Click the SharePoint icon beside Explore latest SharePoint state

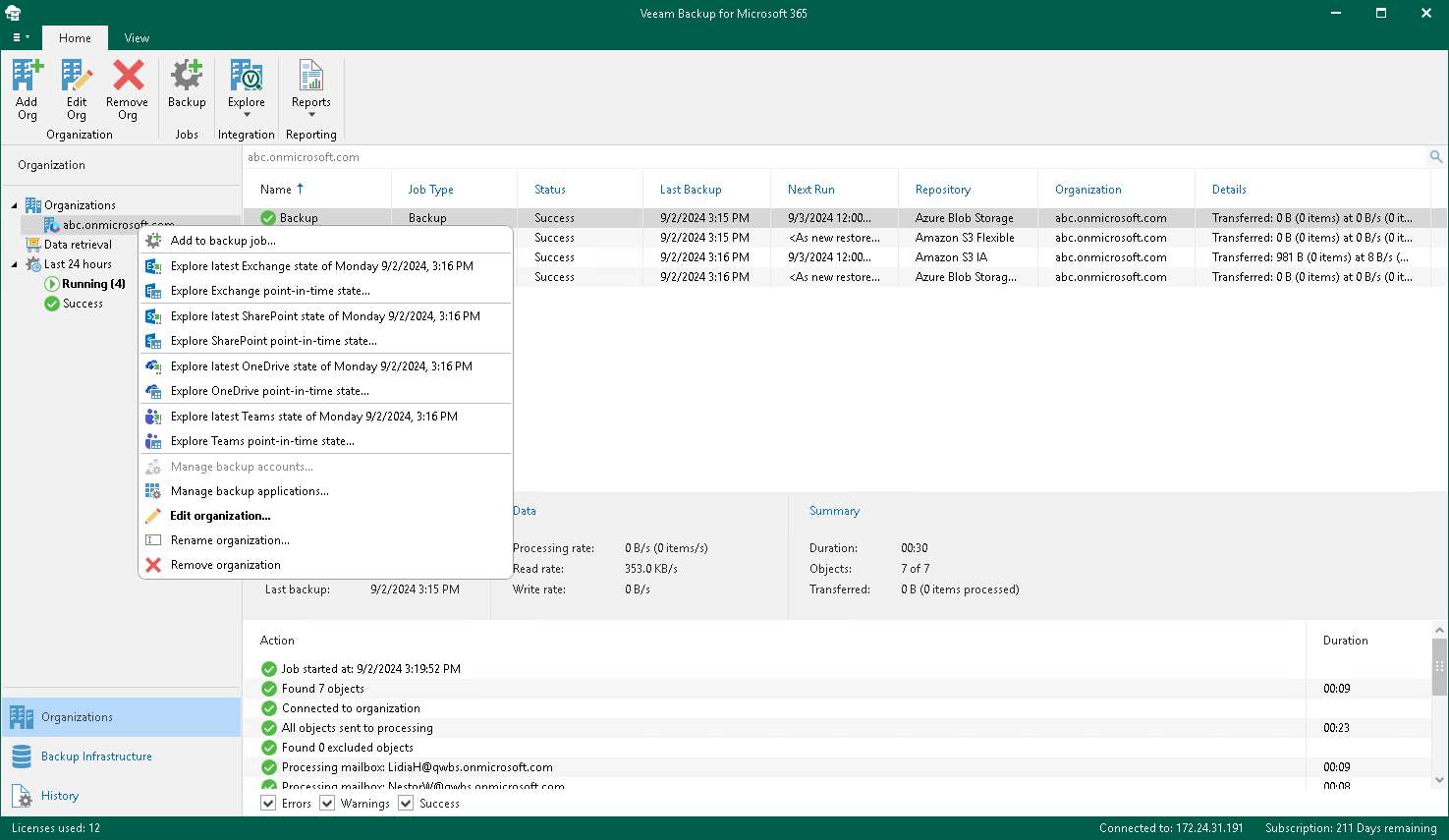tap(153, 316)
